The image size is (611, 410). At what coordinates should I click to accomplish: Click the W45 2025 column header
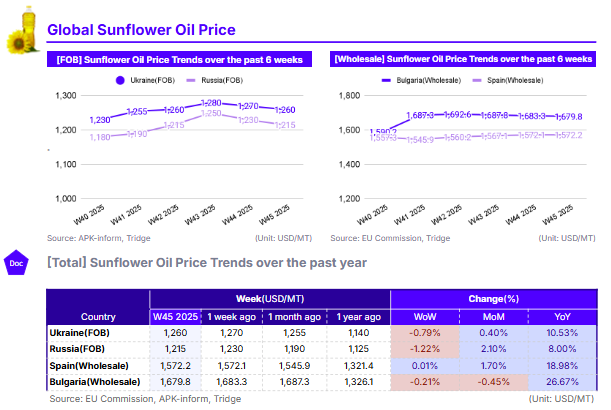pyautogui.click(x=176, y=317)
